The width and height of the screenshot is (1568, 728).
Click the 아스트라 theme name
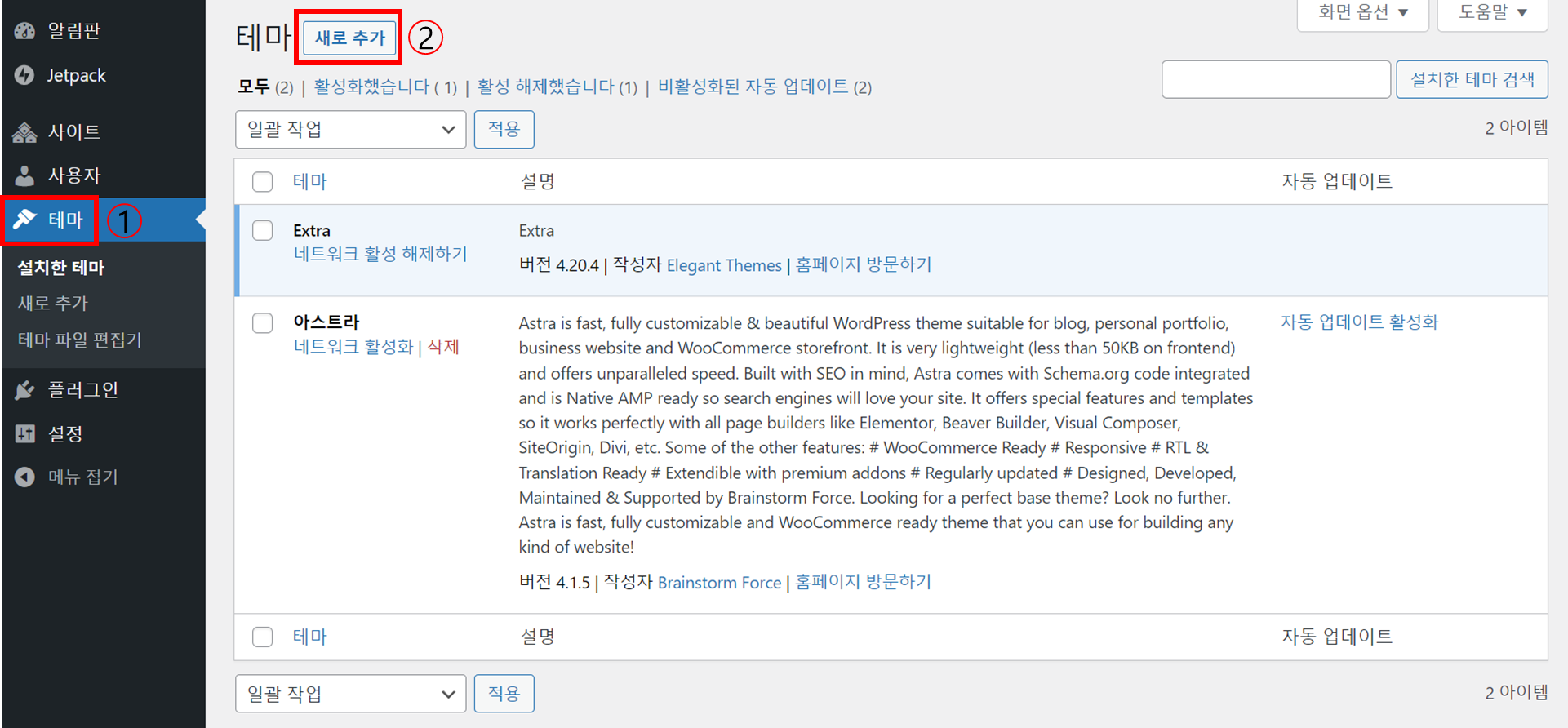pos(326,322)
